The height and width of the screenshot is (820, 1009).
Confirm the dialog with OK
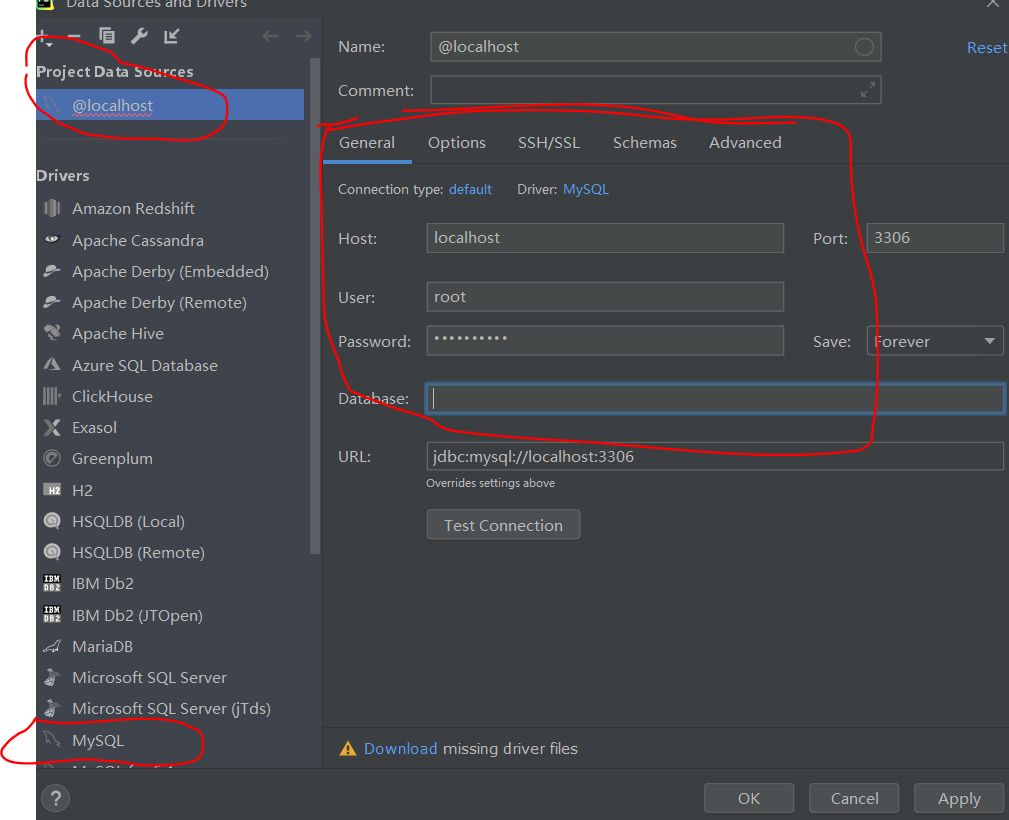click(749, 798)
